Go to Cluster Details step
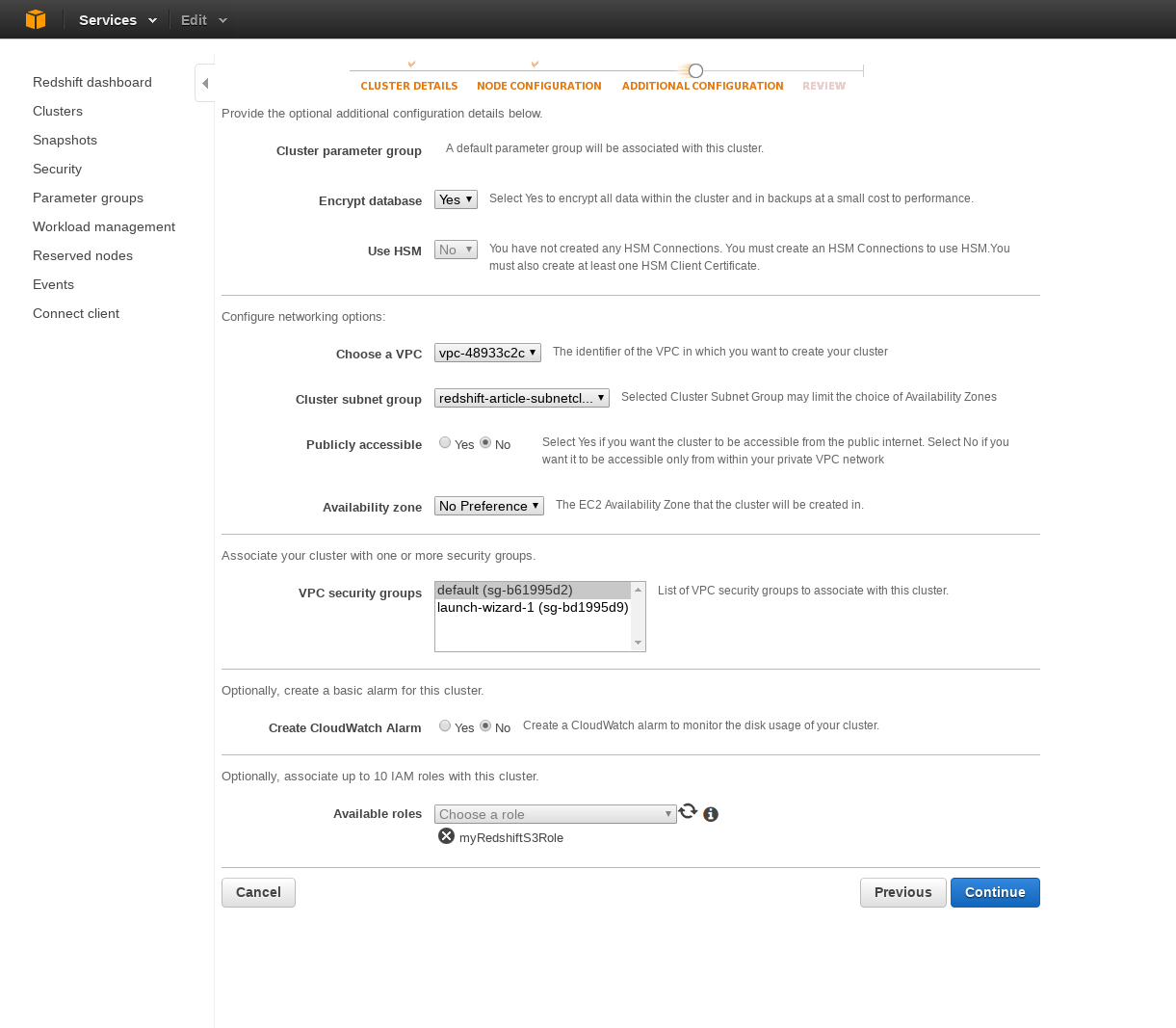The image size is (1176, 1028). 409,86
